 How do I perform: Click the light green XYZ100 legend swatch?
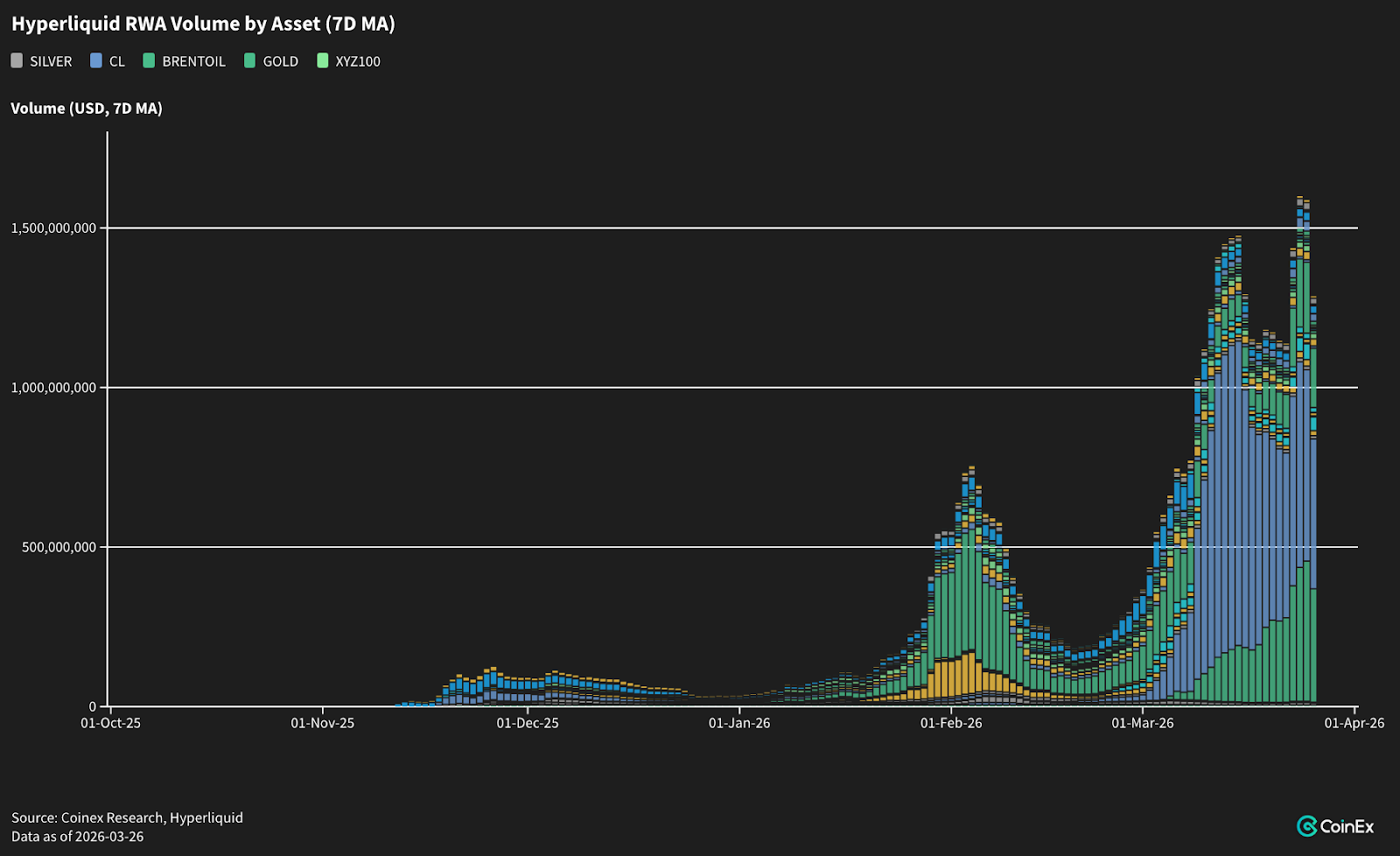click(323, 60)
